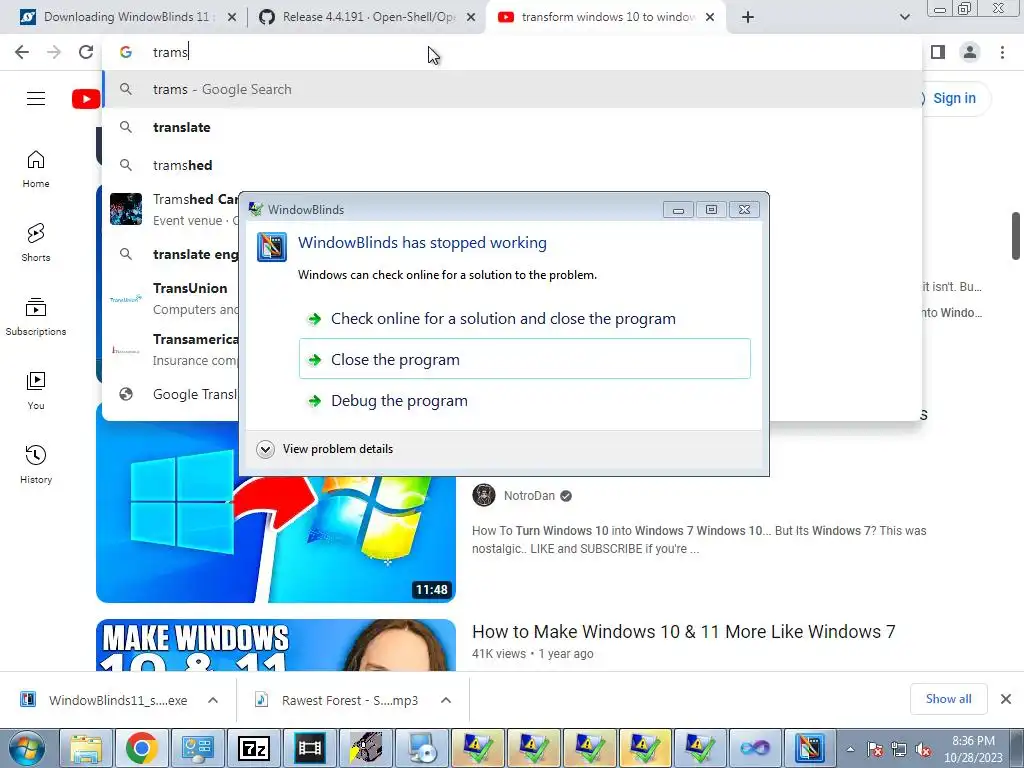Viewport: 1024px width, 768px height.
Task: Expand View problem details
Action: click(325, 449)
